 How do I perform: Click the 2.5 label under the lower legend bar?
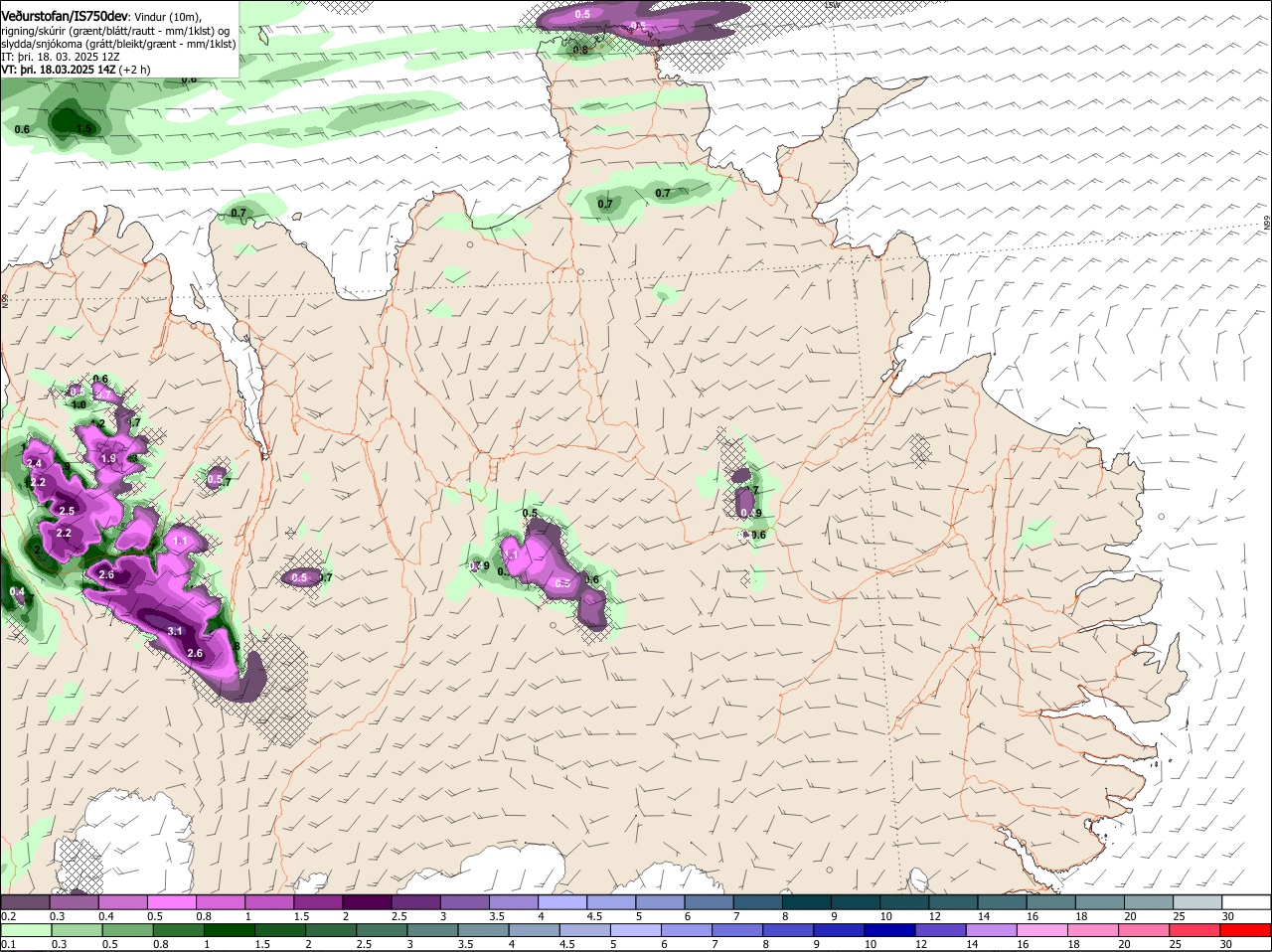click(x=364, y=944)
